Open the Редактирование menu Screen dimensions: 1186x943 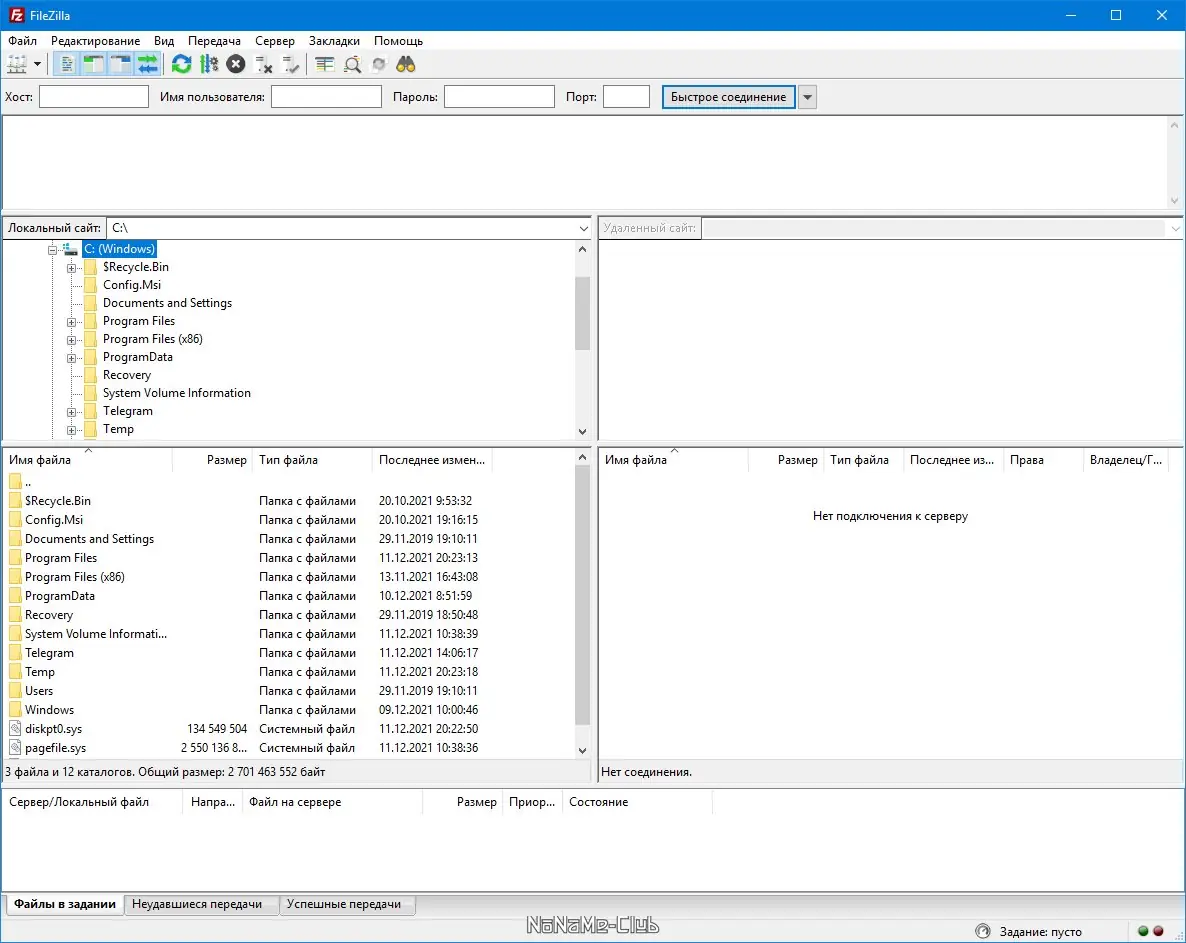point(95,41)
